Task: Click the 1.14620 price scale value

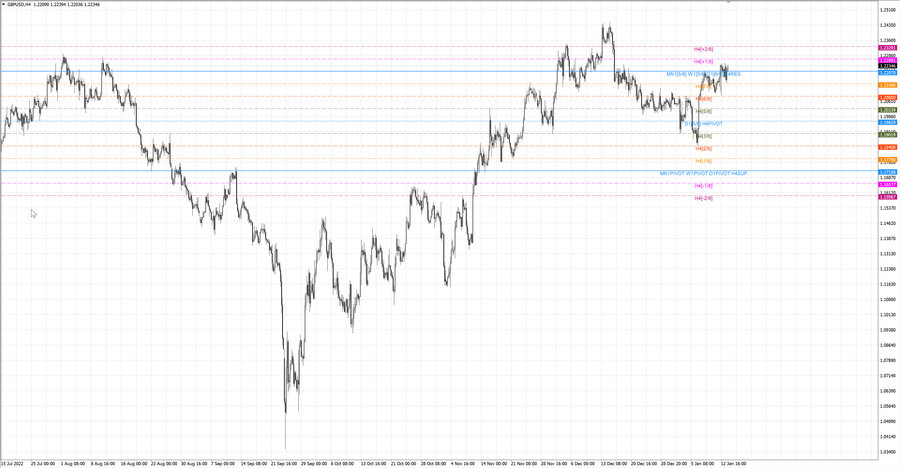Action: (x=888, y=223)
